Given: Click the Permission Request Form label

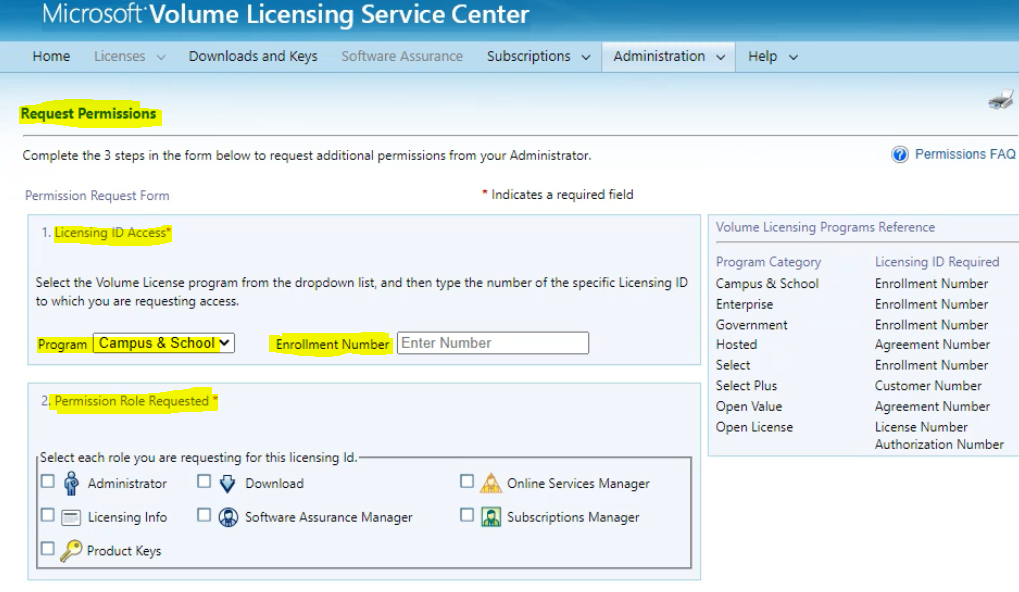Looking at the screenshot, I should pyautogui.click(x=97, y=196).
